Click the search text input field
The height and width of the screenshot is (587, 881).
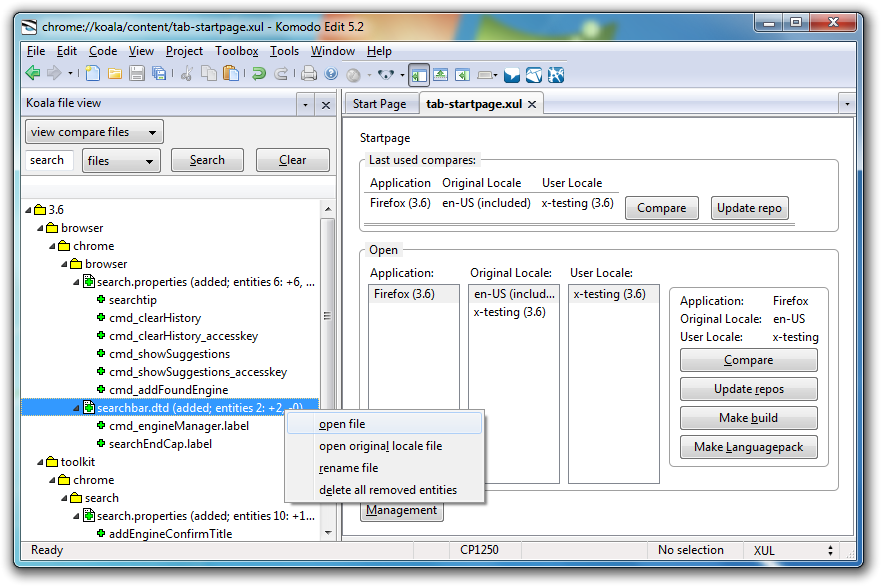point(49,160)
